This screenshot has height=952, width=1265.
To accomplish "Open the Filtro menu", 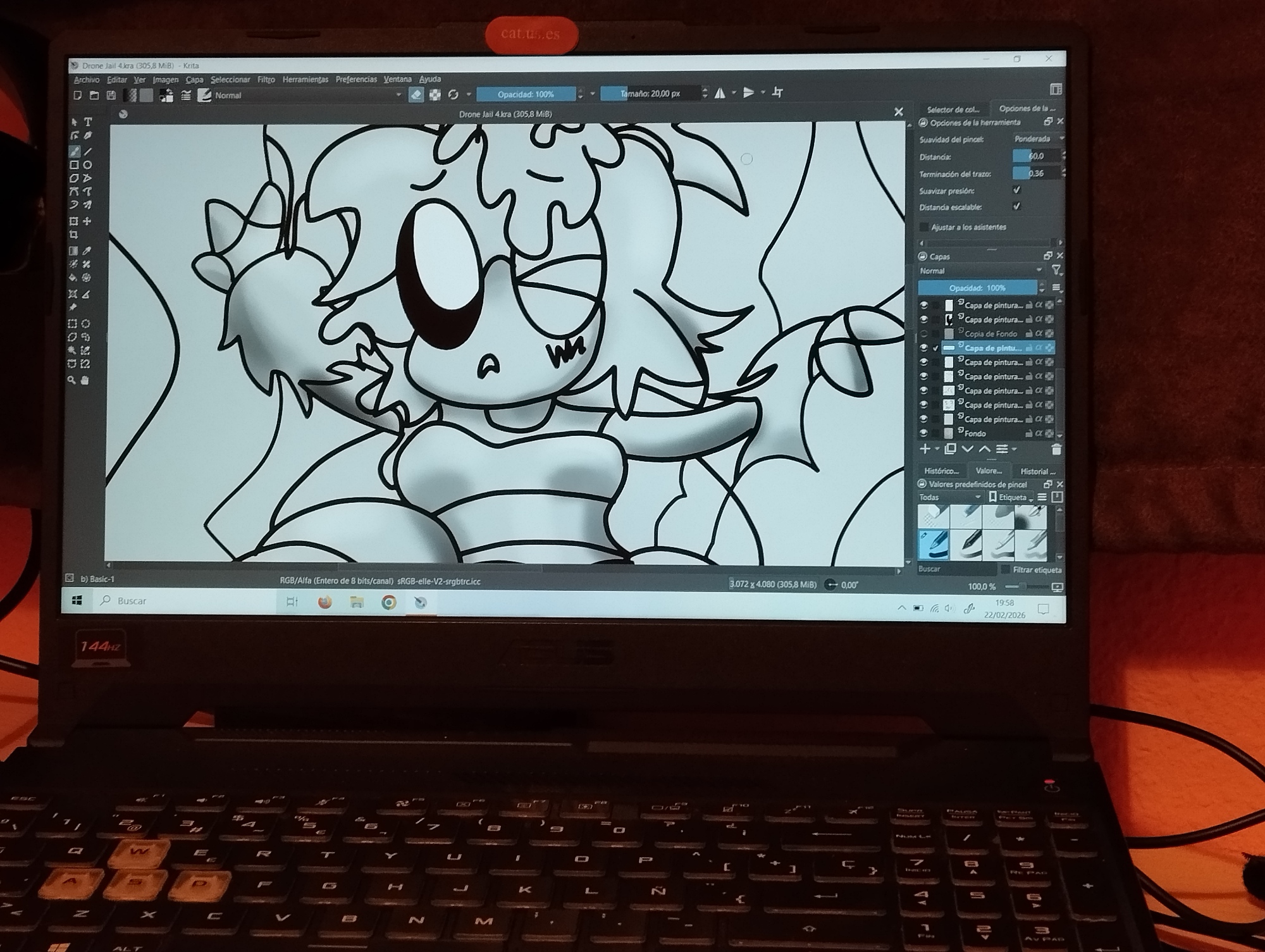I will [x=266, y=80].
